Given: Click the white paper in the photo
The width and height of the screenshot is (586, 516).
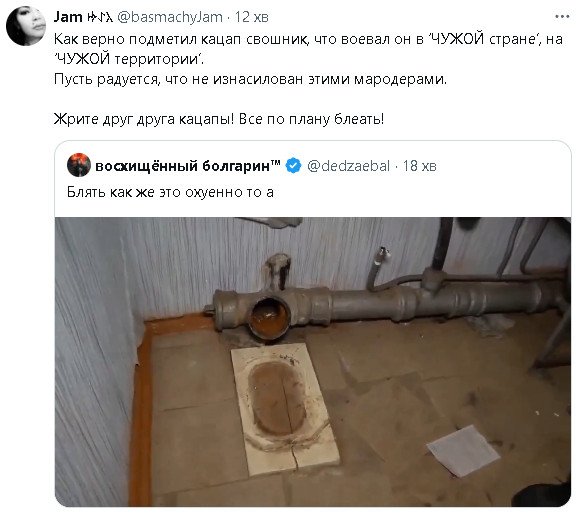Looking at the screenshot, I should click(x=463, y=451).
